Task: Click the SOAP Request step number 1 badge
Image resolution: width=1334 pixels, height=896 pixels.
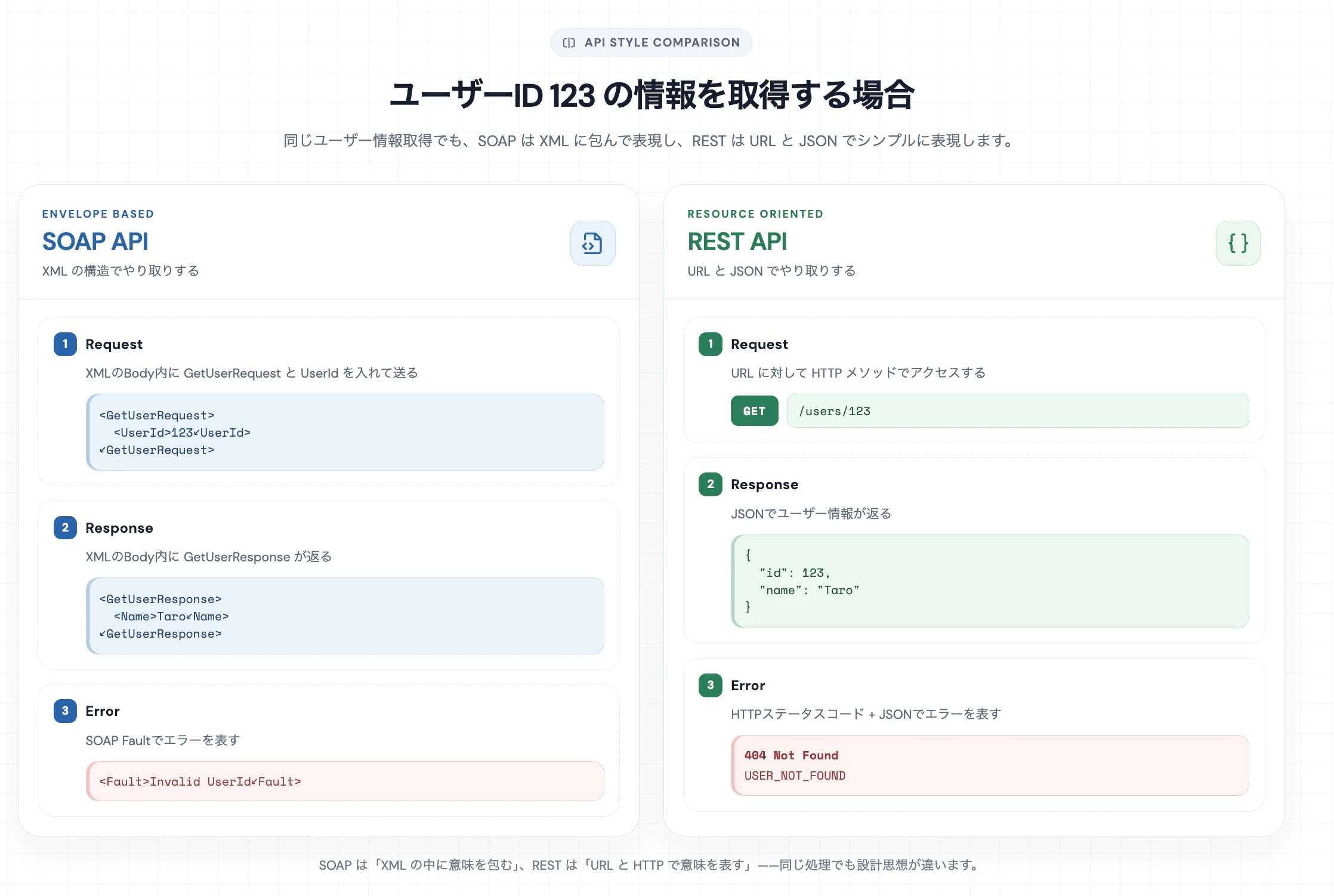Action: 65,344
